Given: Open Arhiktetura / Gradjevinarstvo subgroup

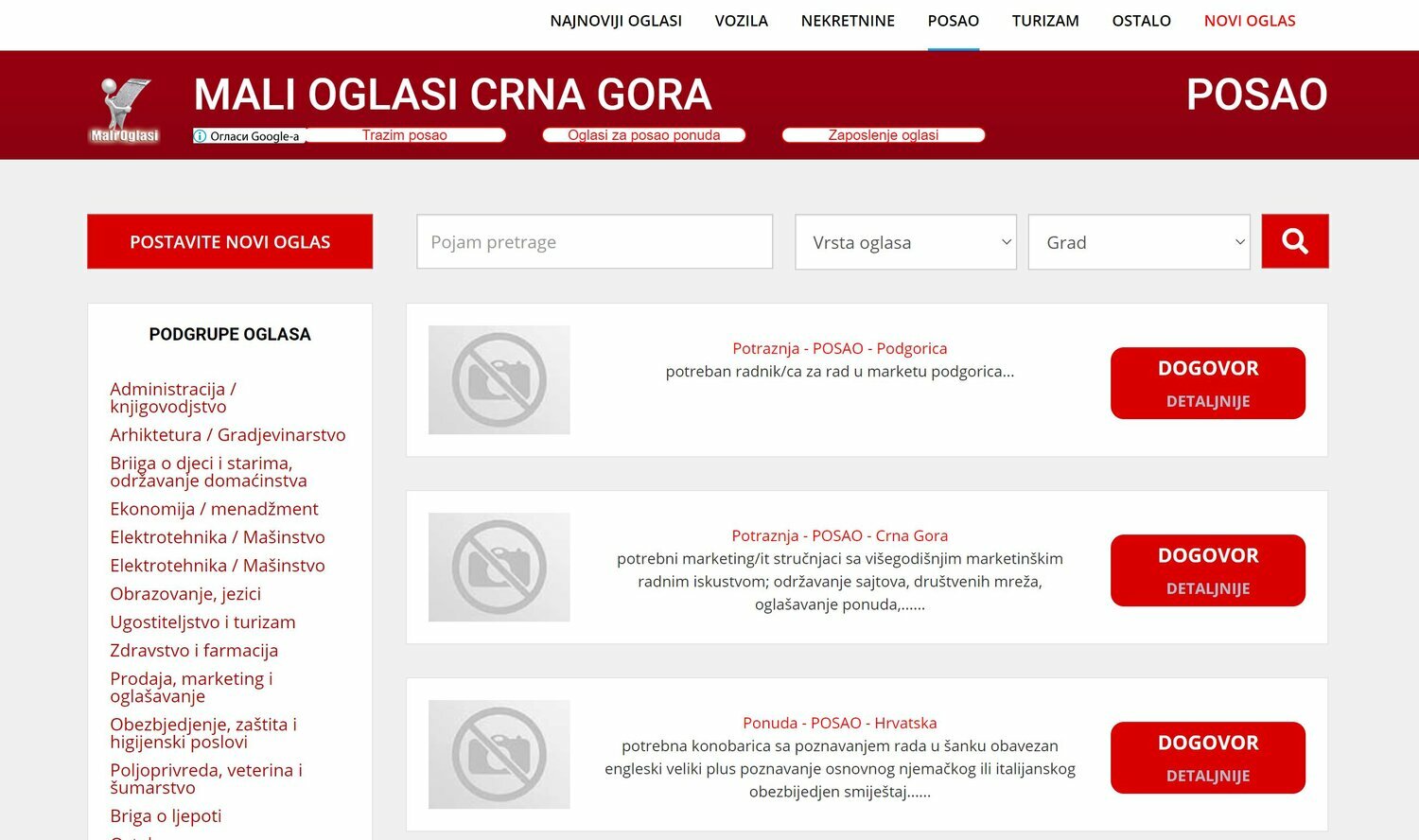Looking at the screenshot, I should pos(228,435).
